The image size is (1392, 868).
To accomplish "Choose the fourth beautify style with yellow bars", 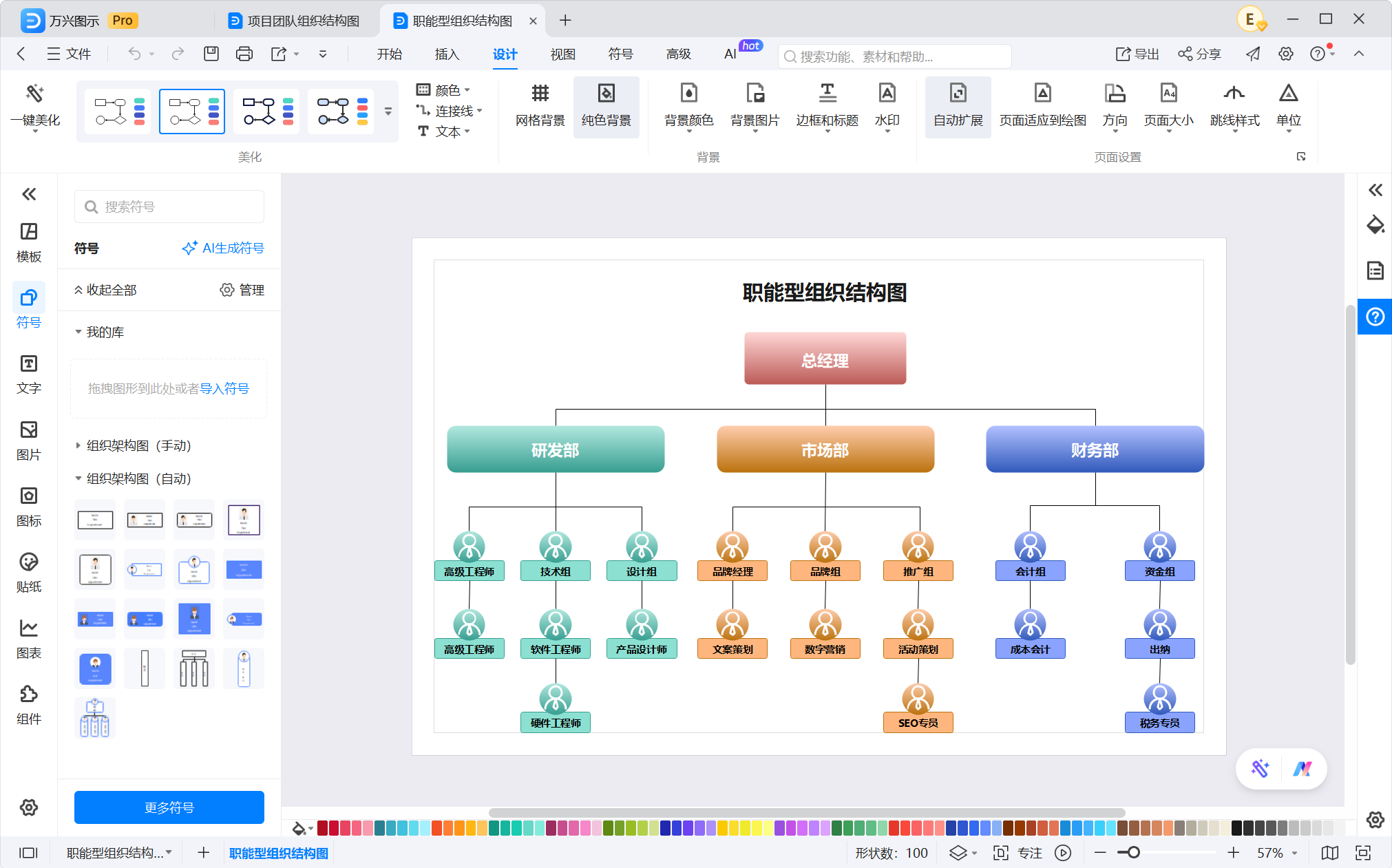I will (341, 111).
